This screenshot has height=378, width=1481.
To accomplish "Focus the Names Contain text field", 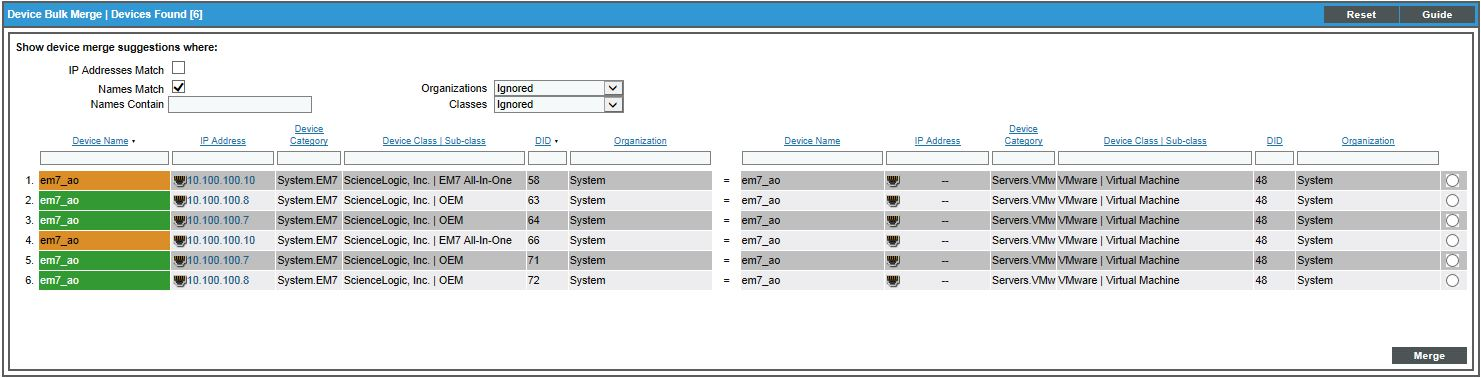I will pyautogui.click(x=240, y=104).
